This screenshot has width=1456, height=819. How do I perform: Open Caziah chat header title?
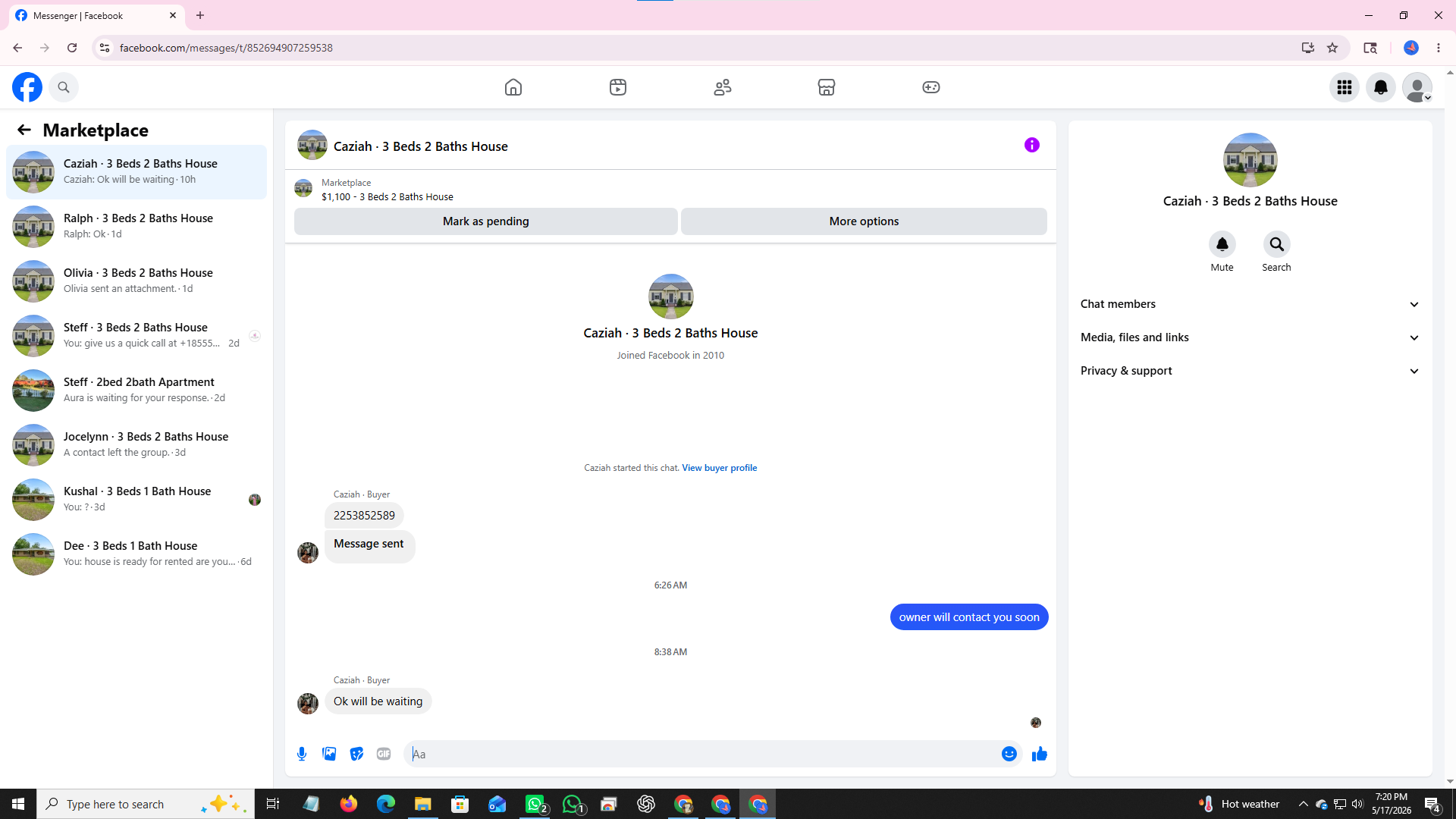(421, 146)
